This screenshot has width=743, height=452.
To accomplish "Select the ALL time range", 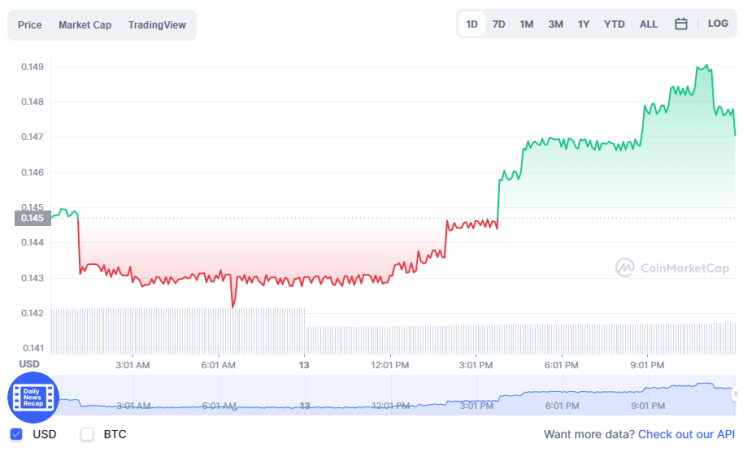I will coord(648,24).
